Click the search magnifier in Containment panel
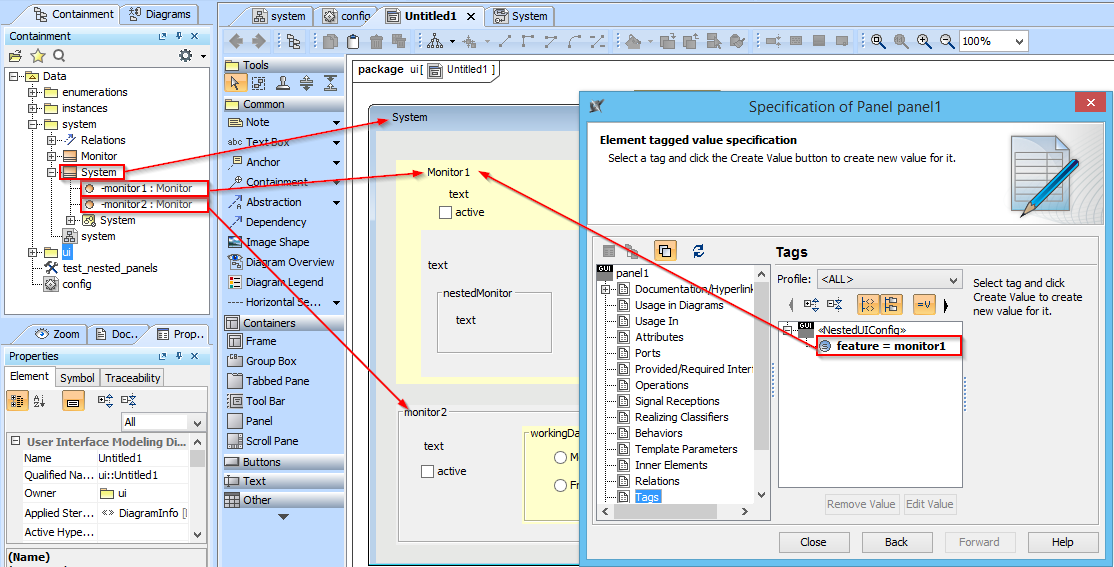1114x567 pixels. 59,56
